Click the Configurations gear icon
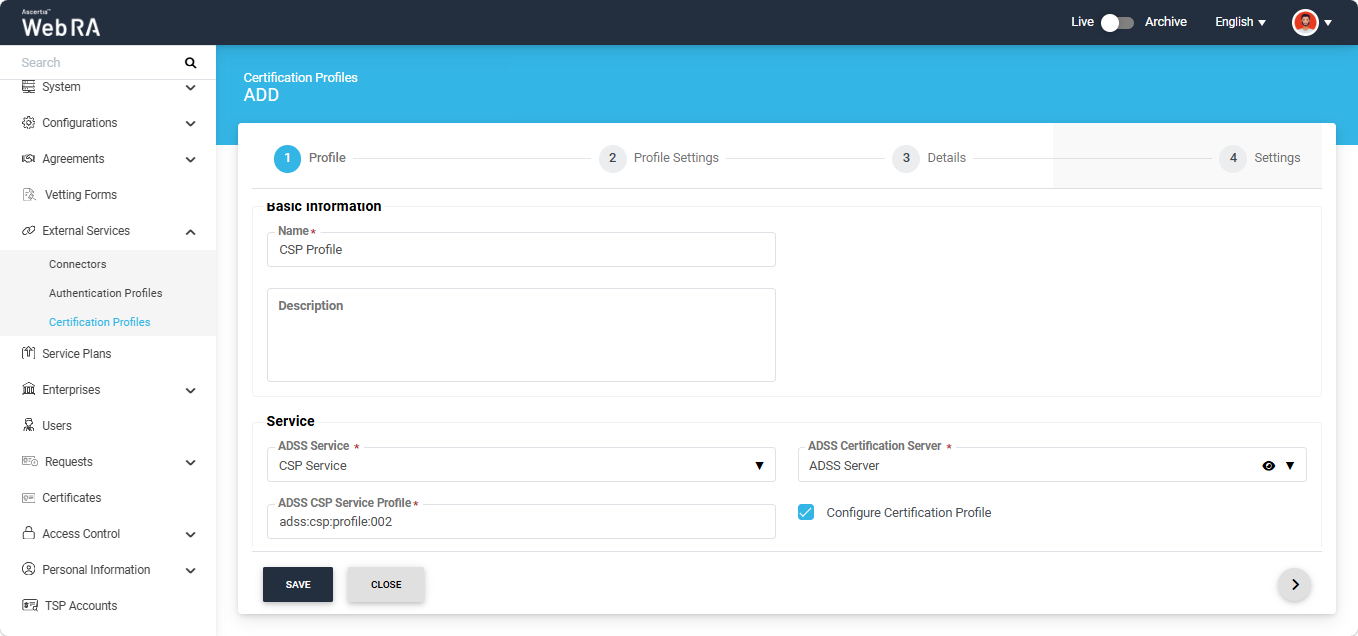Viewport: 1358px width, 636px height. click(28, 123)
